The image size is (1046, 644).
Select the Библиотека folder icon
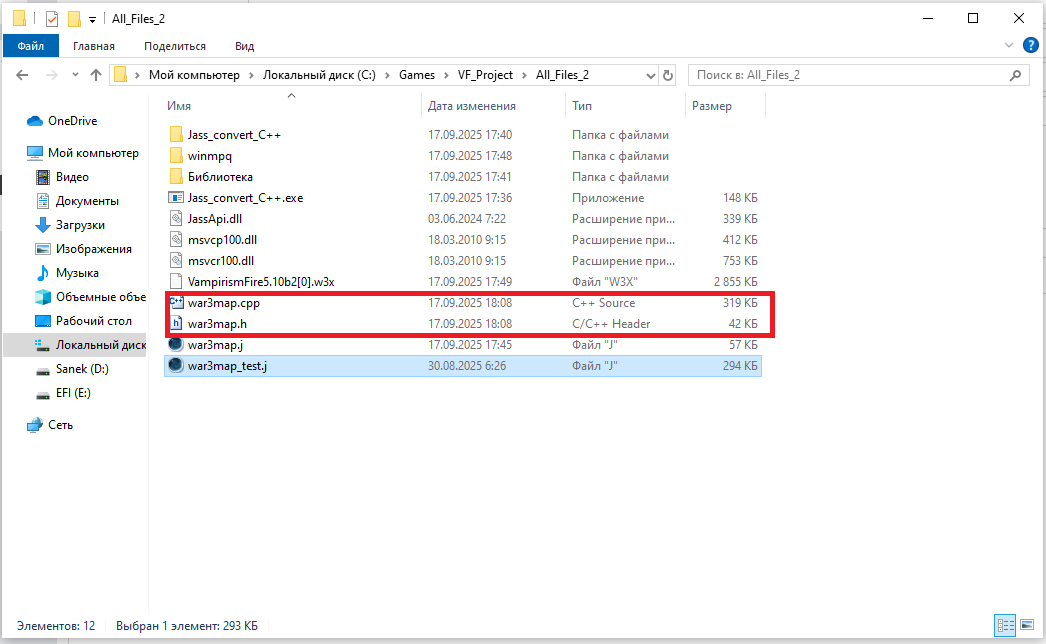tap(175, 177)
